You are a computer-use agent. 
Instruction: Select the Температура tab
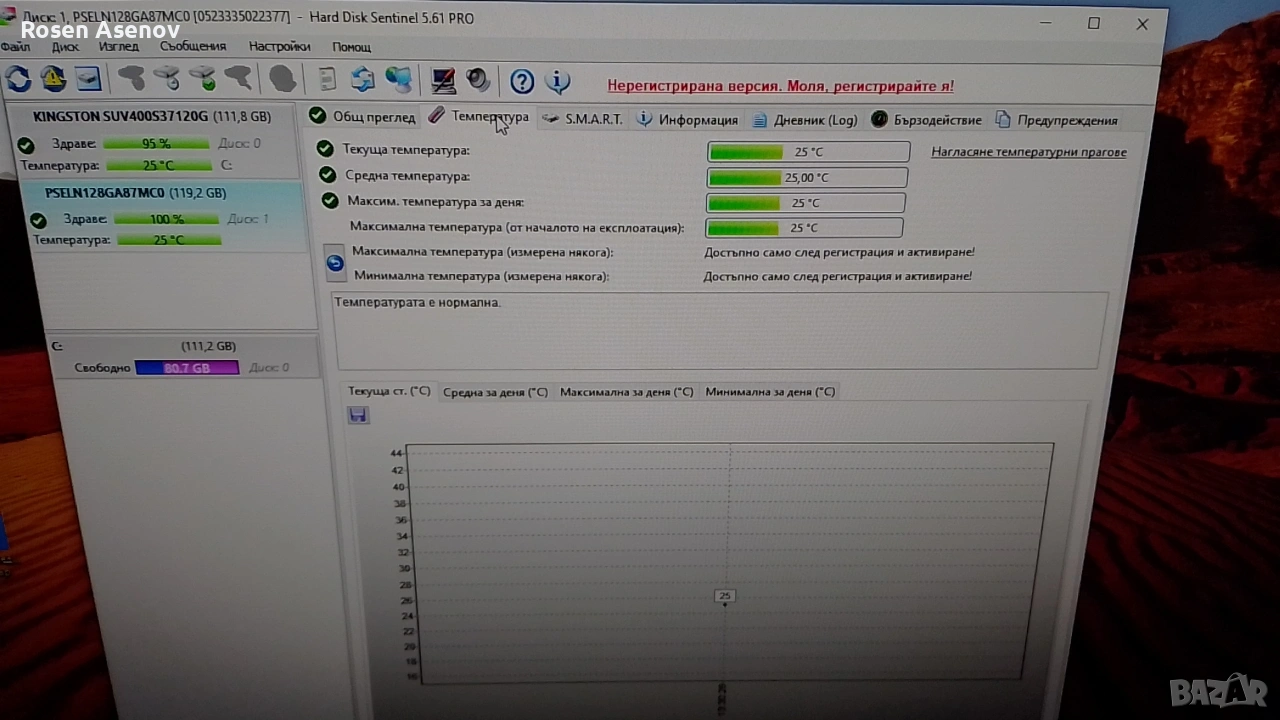(478, 117)
